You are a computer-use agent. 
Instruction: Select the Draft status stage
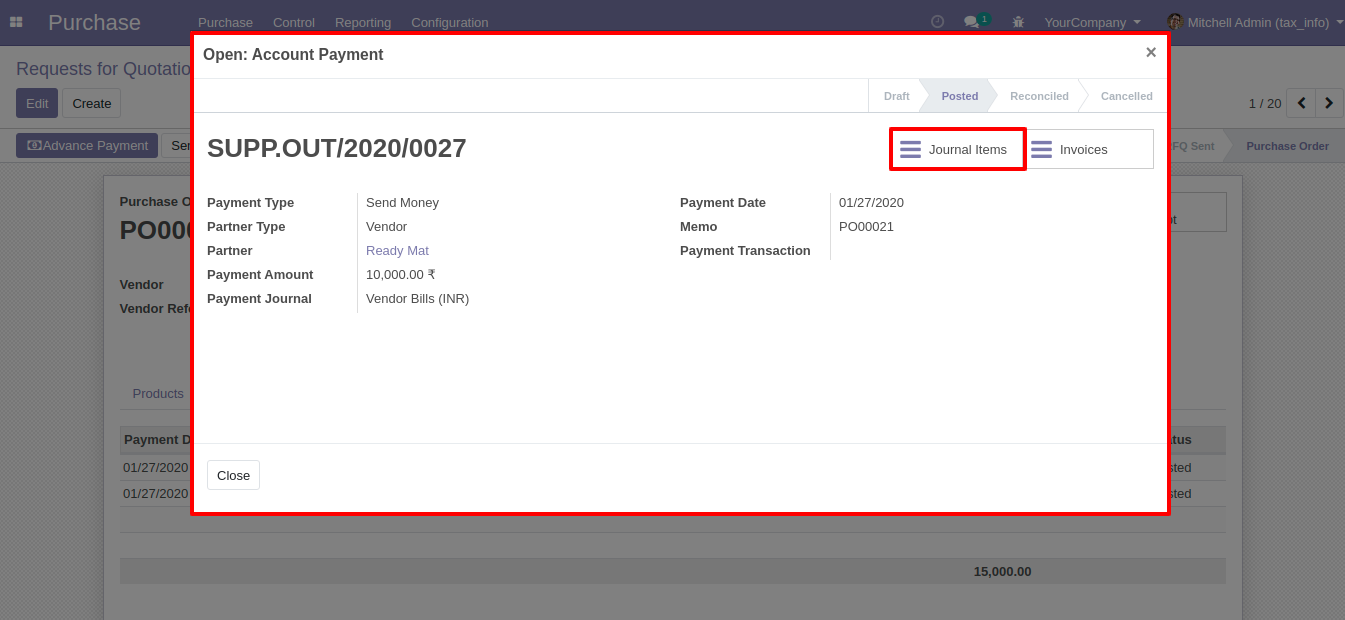pos(896,96)
